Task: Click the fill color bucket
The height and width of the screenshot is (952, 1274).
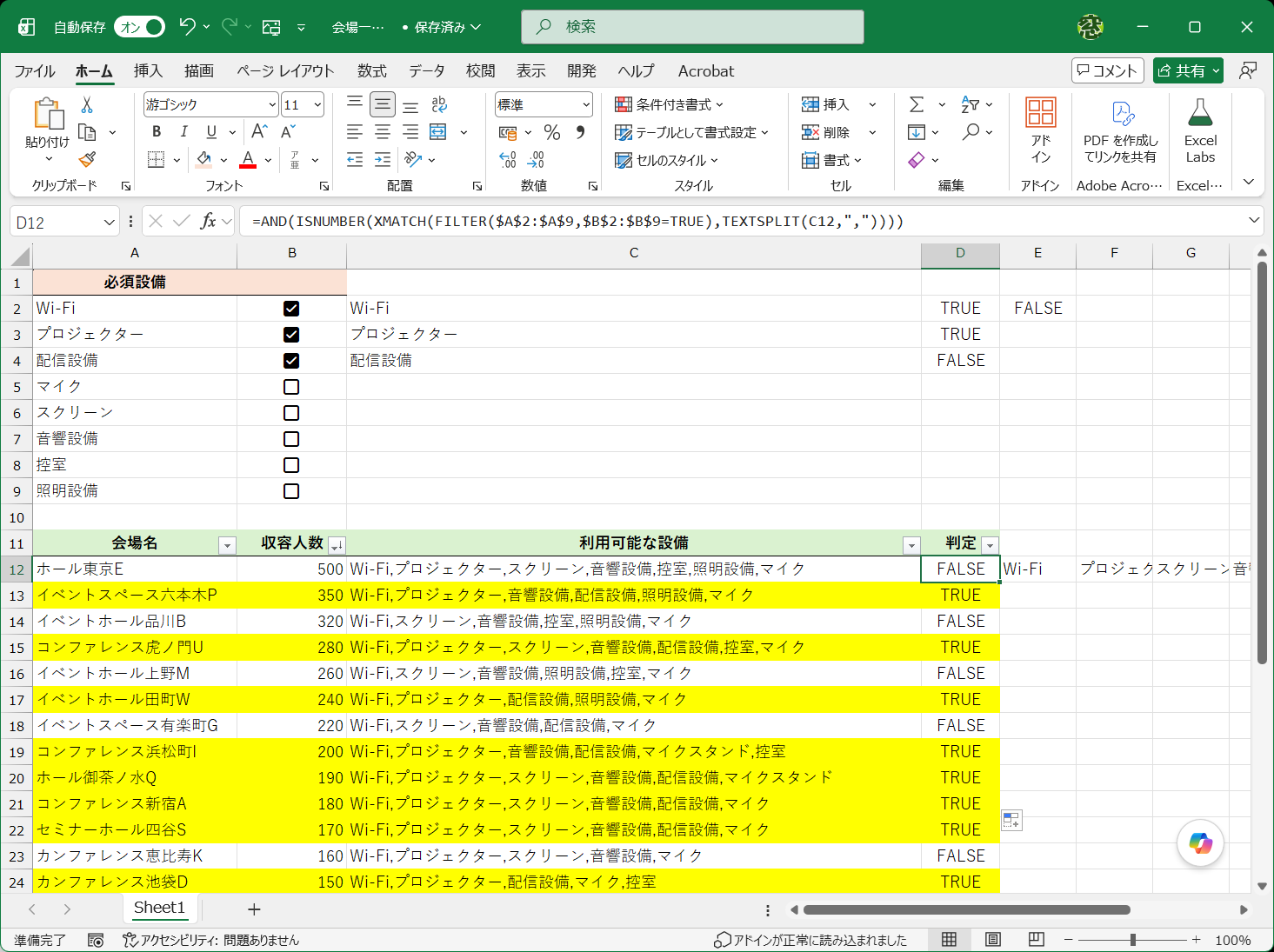Action: point(204,160)
